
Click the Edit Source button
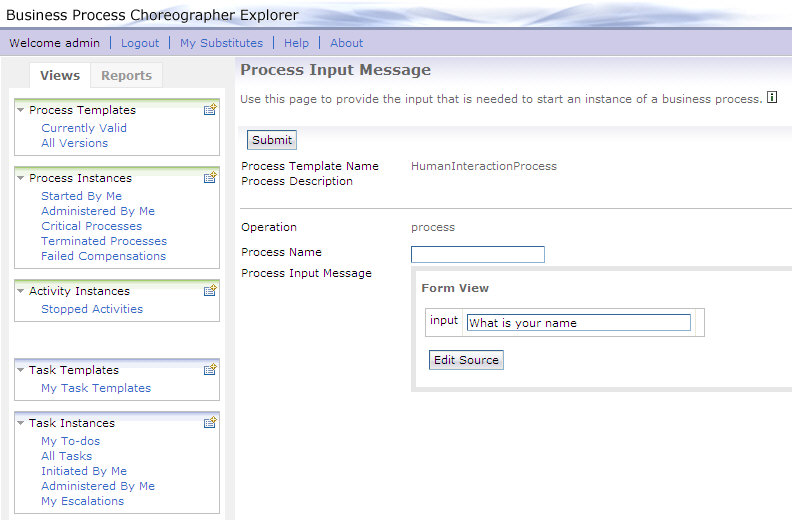coord(466,360)
